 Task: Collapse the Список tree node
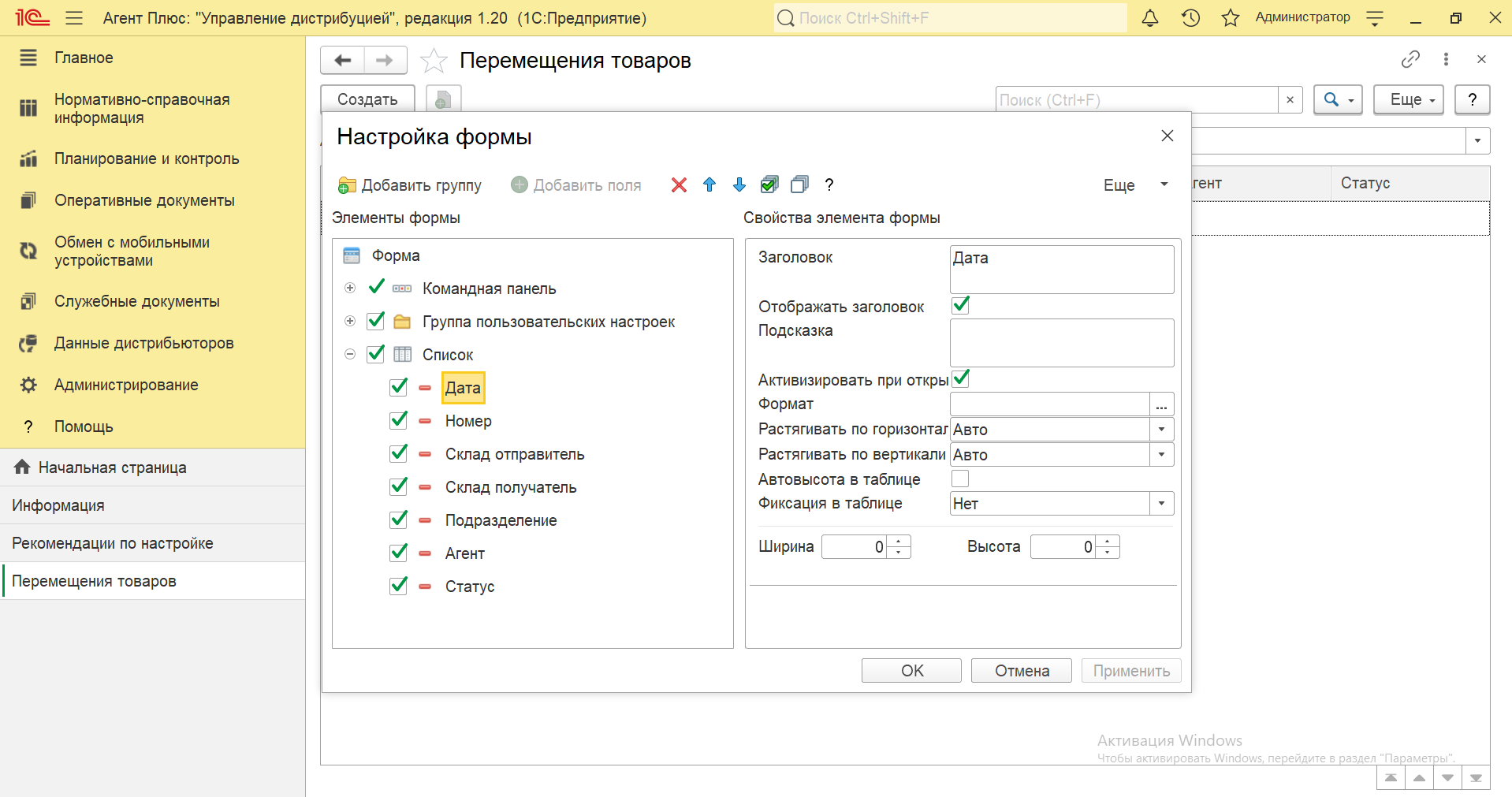point(350,354)
